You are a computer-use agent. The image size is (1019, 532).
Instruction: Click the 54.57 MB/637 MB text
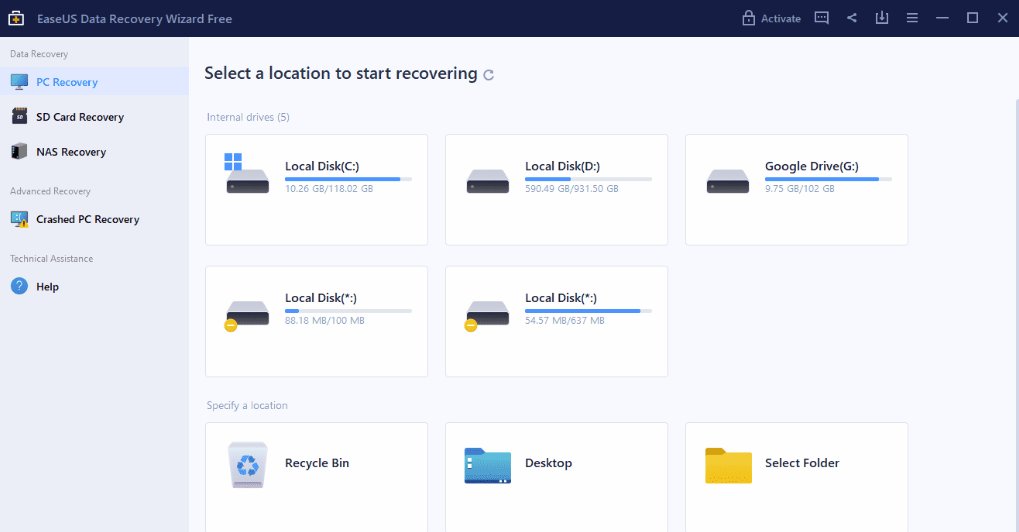[x=565, y=320]
